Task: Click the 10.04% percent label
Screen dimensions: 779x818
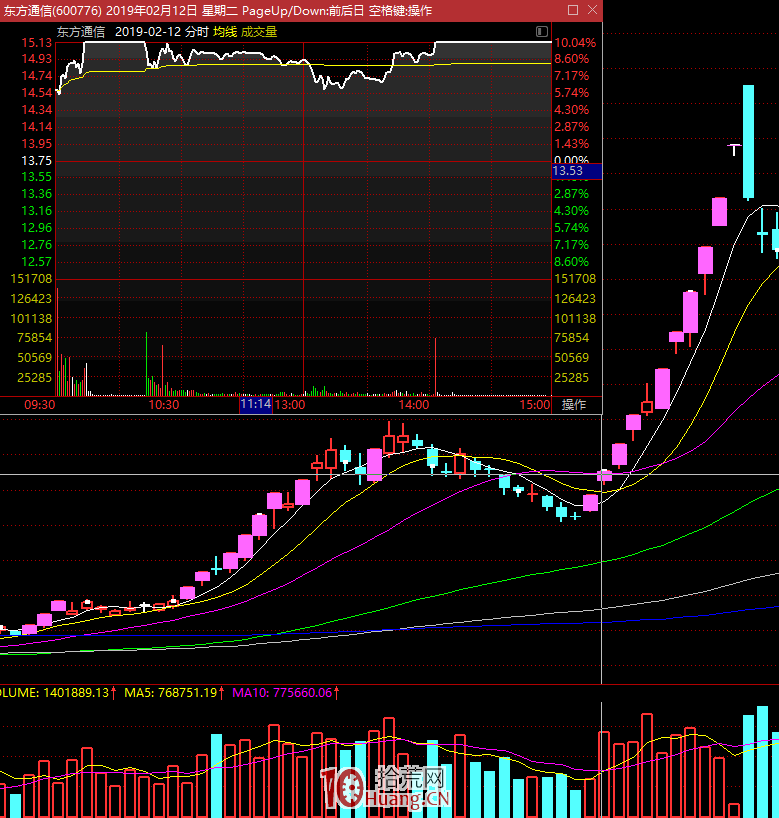Action: pos(575,43)
